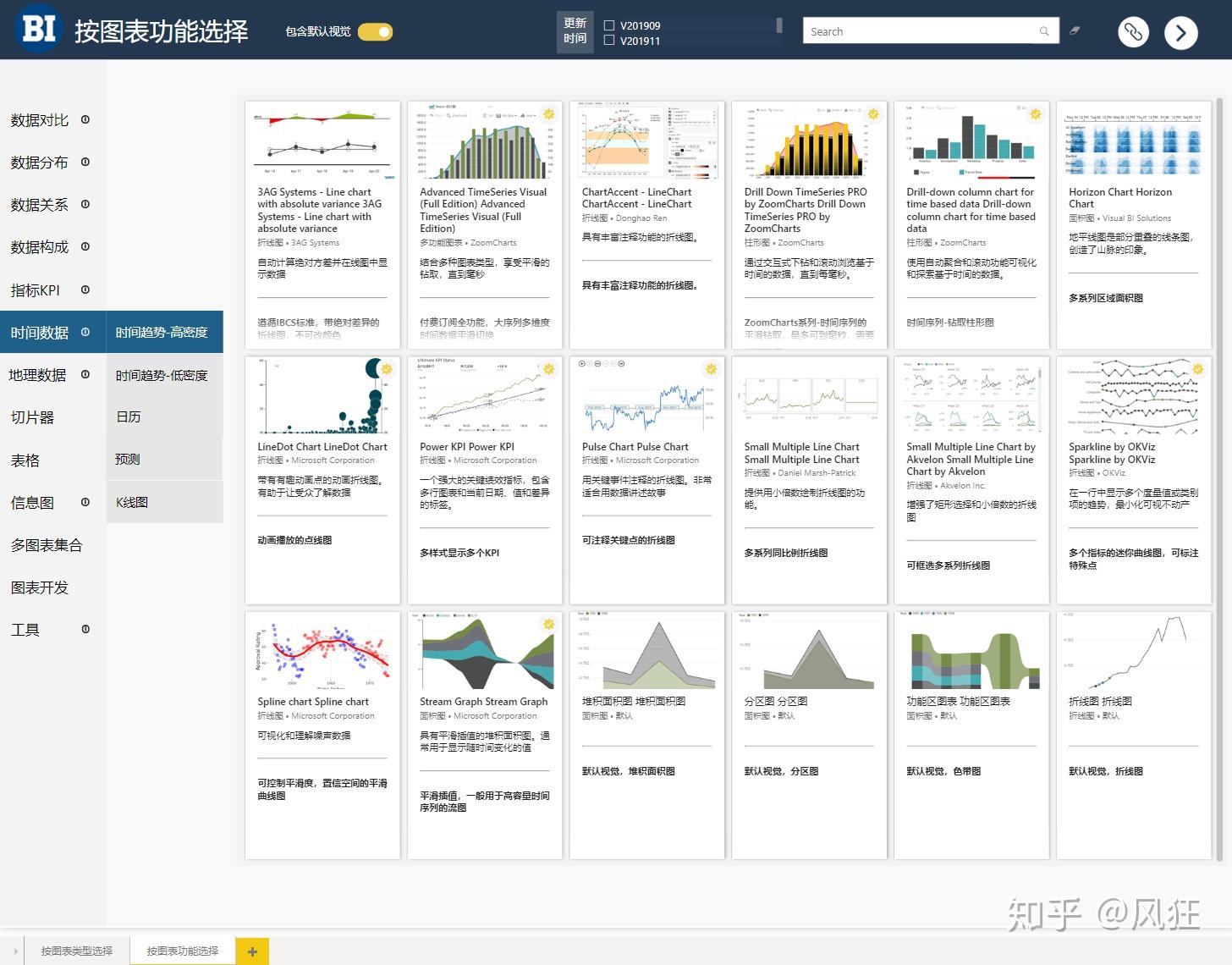This screenshot has height=965, width=1232.
Task: Click gold badge on Drill-down column chart card
Action: pyautogui.click(x=1035, y=114)
